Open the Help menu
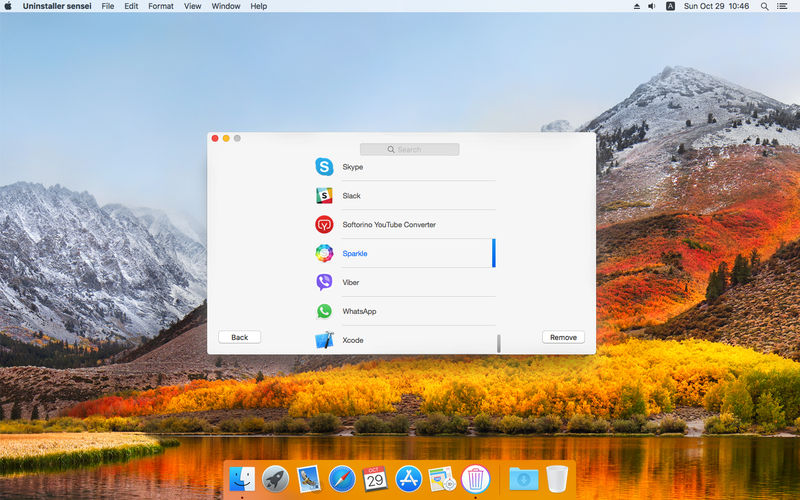800x500 pixels. click(x=258, y=6)
